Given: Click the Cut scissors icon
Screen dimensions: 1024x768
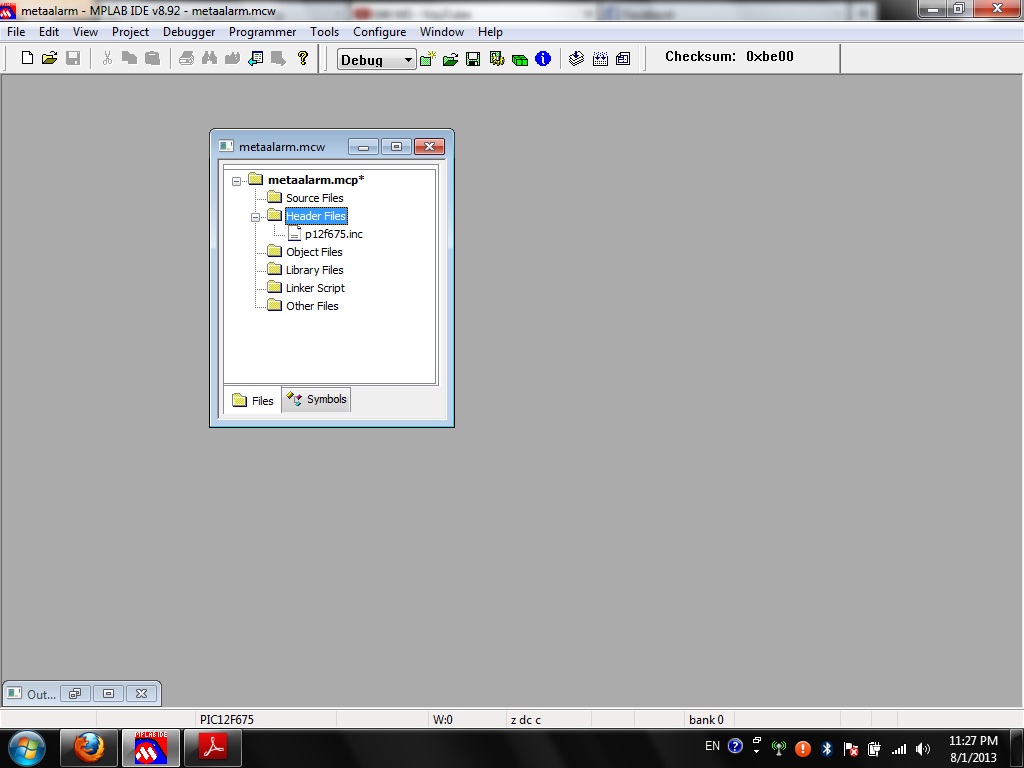Looking at the screenshot, I should (x=107, y=58).
